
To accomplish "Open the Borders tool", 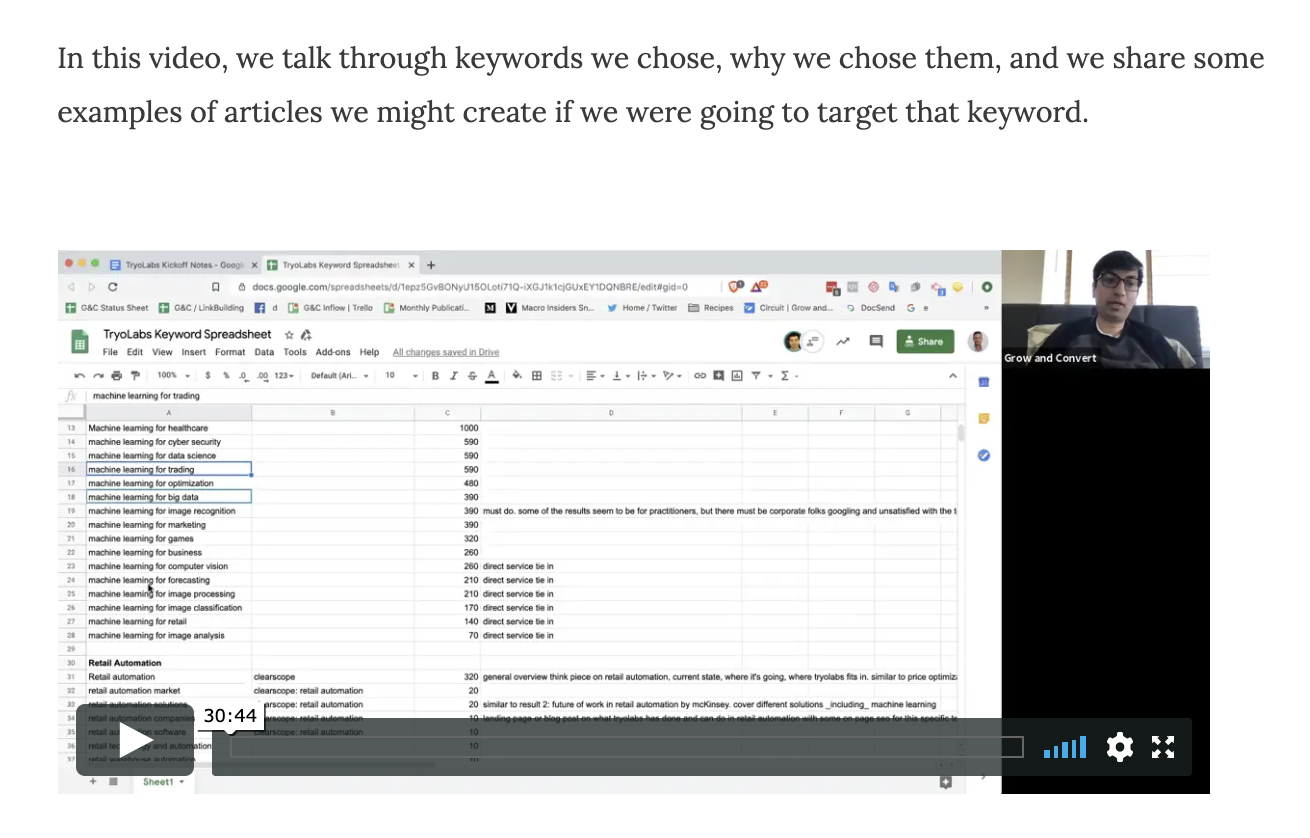I will click(x=537, y=376).
